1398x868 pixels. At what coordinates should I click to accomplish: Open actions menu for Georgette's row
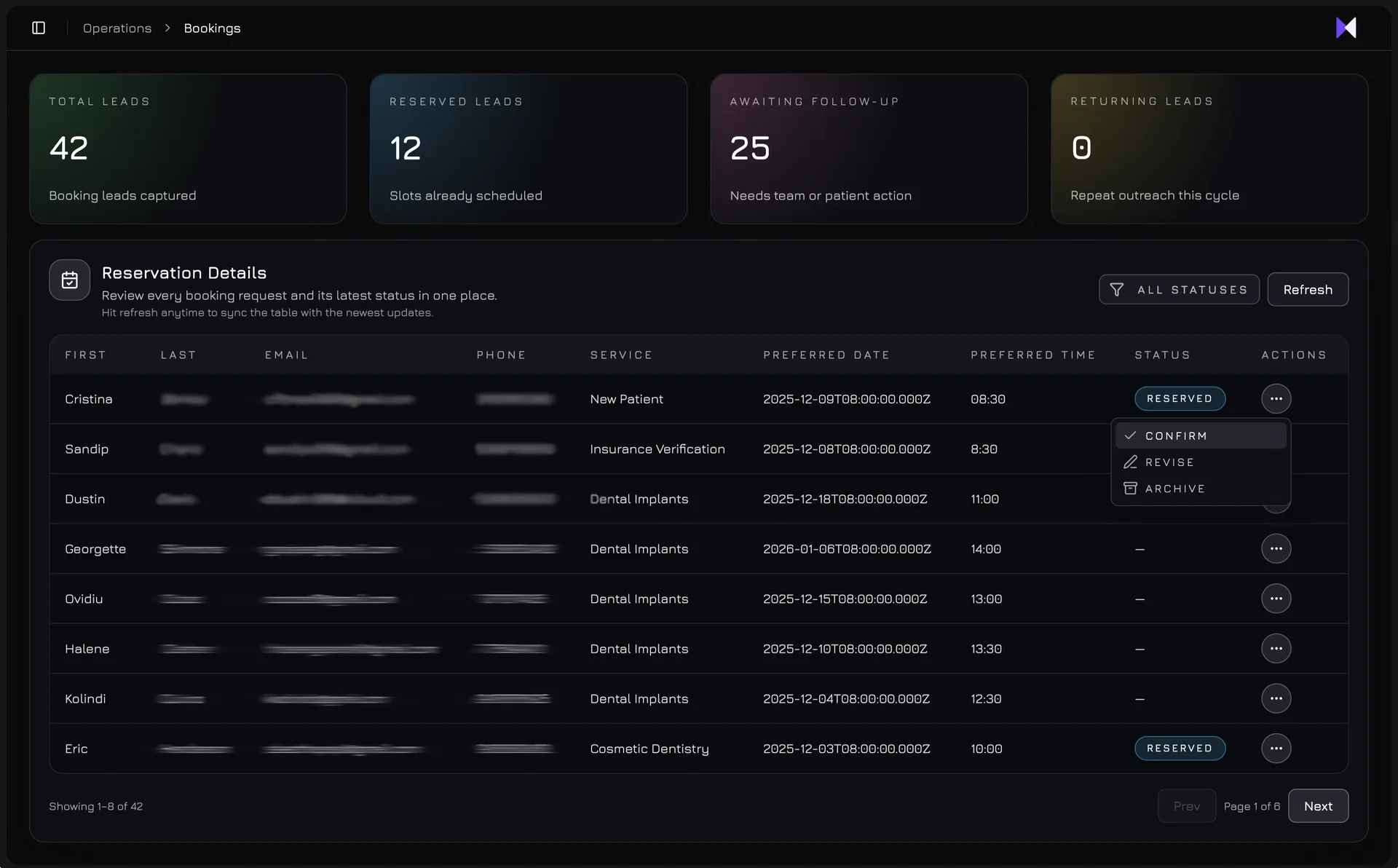click(x=1276, y=549)
